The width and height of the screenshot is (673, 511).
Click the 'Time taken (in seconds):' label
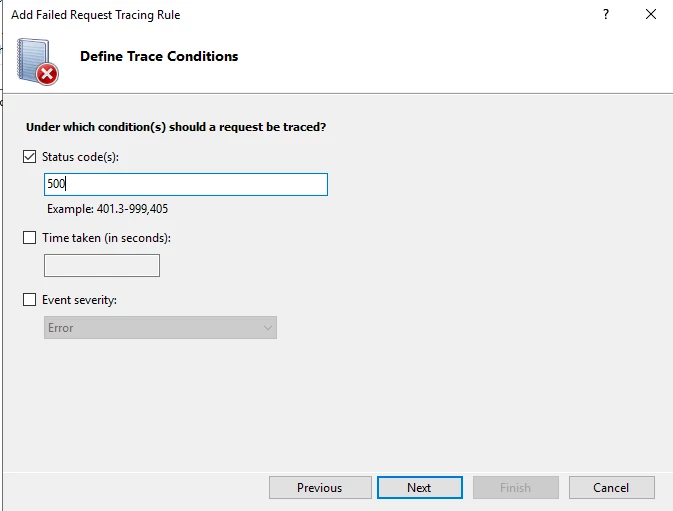(x=106, y=238)
